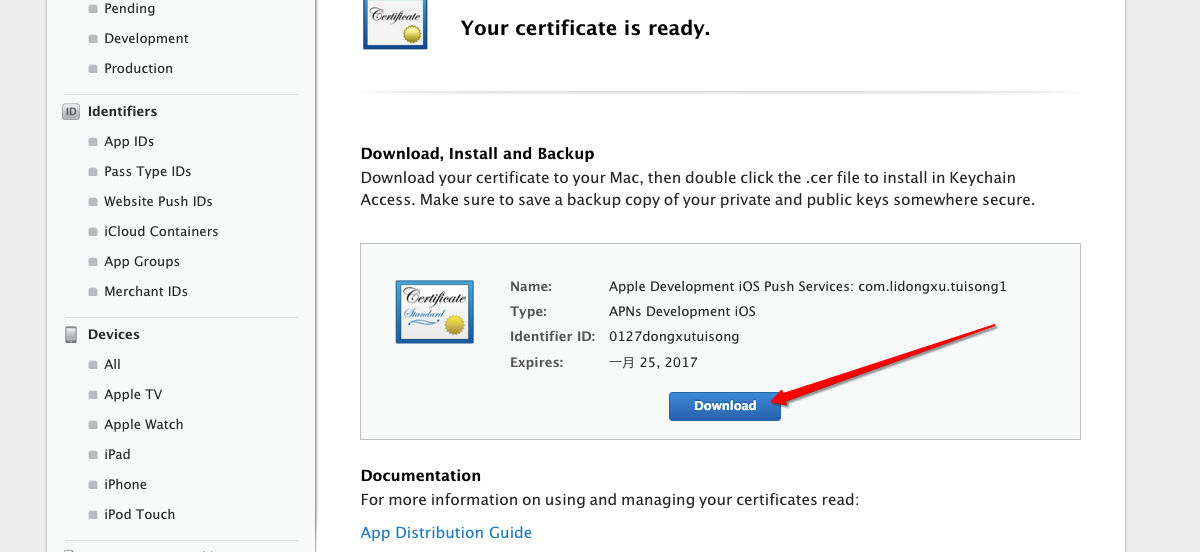Screen dimensions: 1200x552
Task: Click the blue Download button
Action: [725, 405]
